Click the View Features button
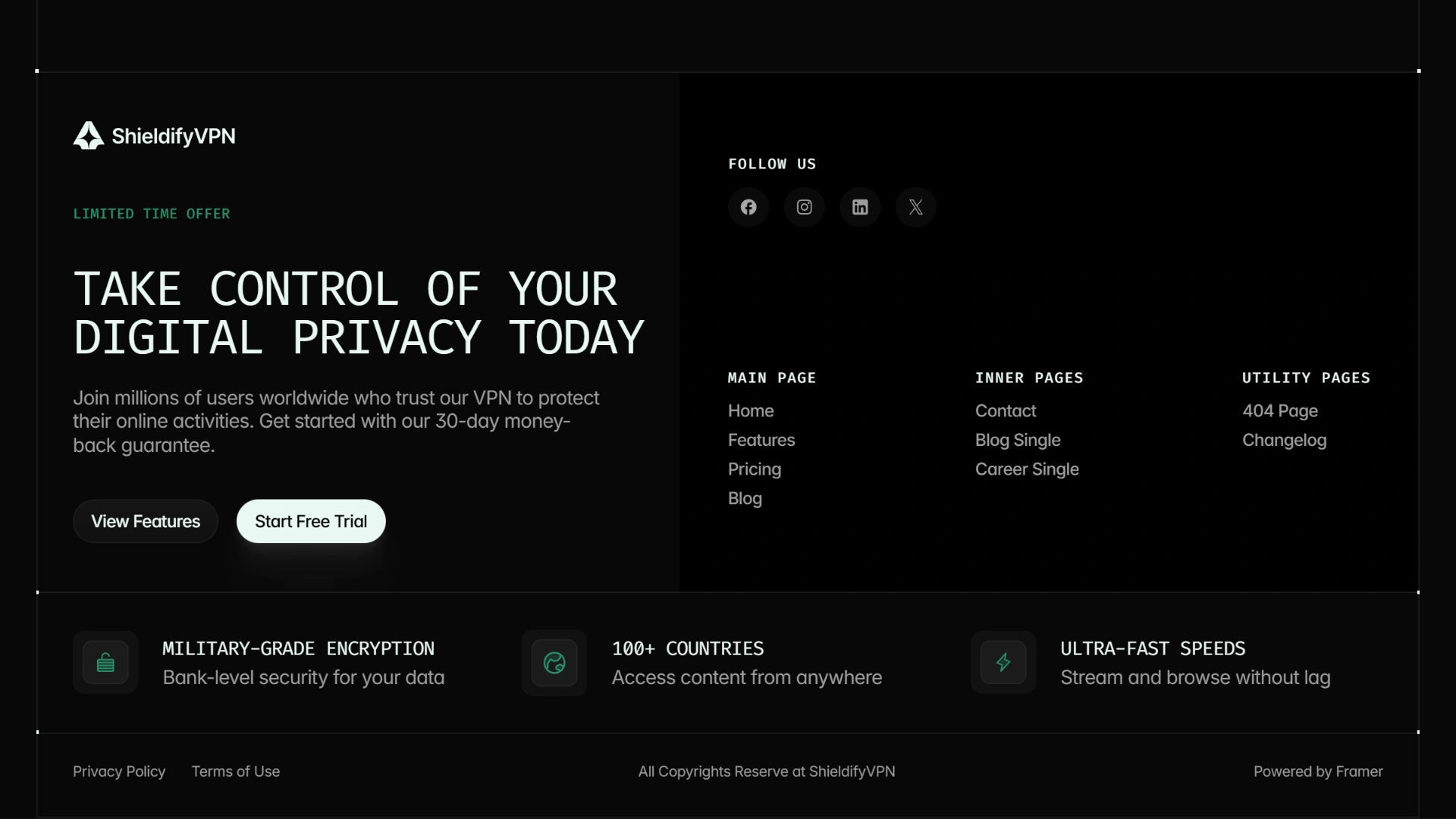1456x819 pixels. click(x=146, y=521)
